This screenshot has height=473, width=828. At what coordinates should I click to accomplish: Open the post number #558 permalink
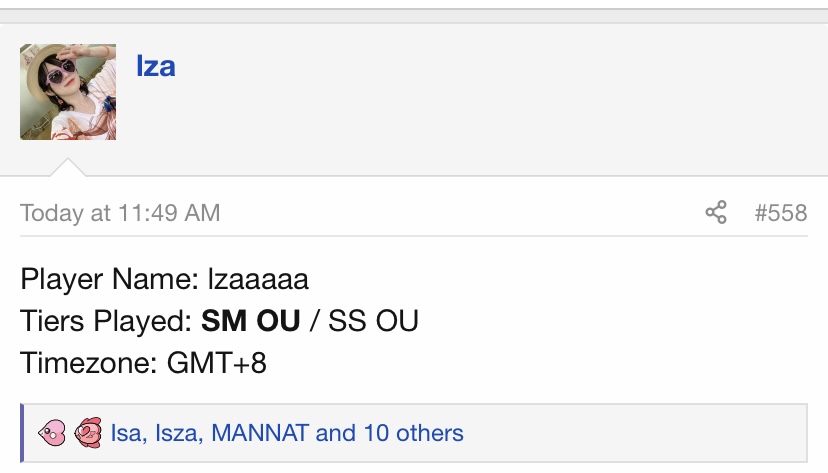pyautogui.click(x=781, y=213)
